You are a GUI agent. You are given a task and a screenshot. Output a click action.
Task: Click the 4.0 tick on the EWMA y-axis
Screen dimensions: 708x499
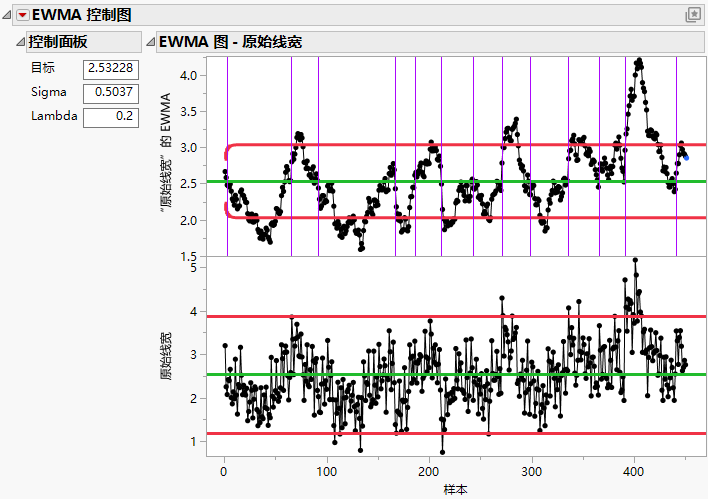pyautogui.click(x=188, y=75)
